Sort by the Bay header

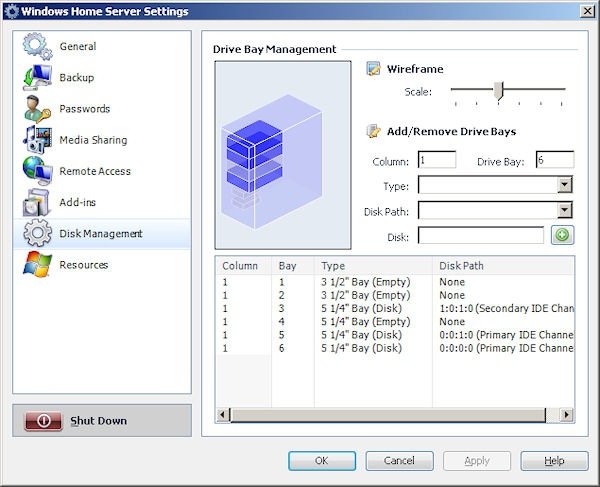click(x=293, y=265)
